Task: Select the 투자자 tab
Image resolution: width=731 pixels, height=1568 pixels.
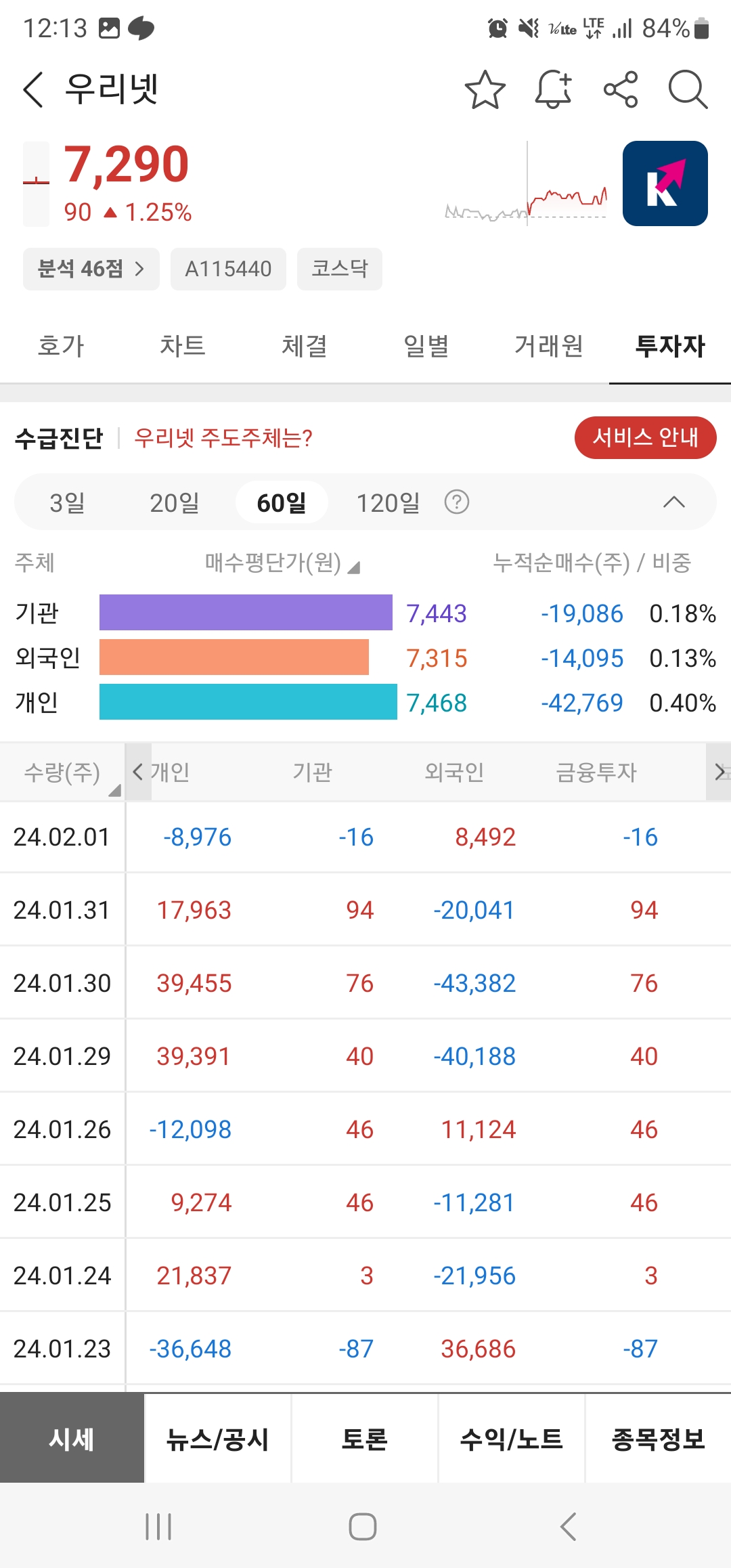Action: point(670,346)
